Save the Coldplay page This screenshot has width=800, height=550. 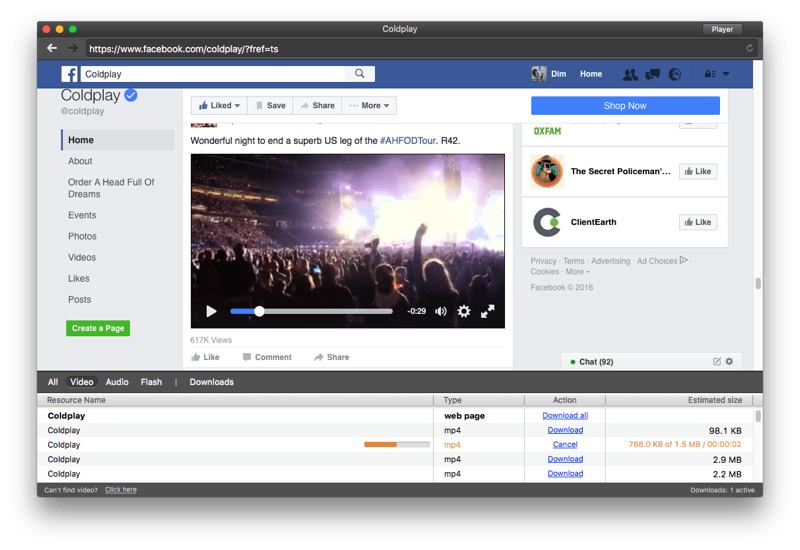[270, 106]
